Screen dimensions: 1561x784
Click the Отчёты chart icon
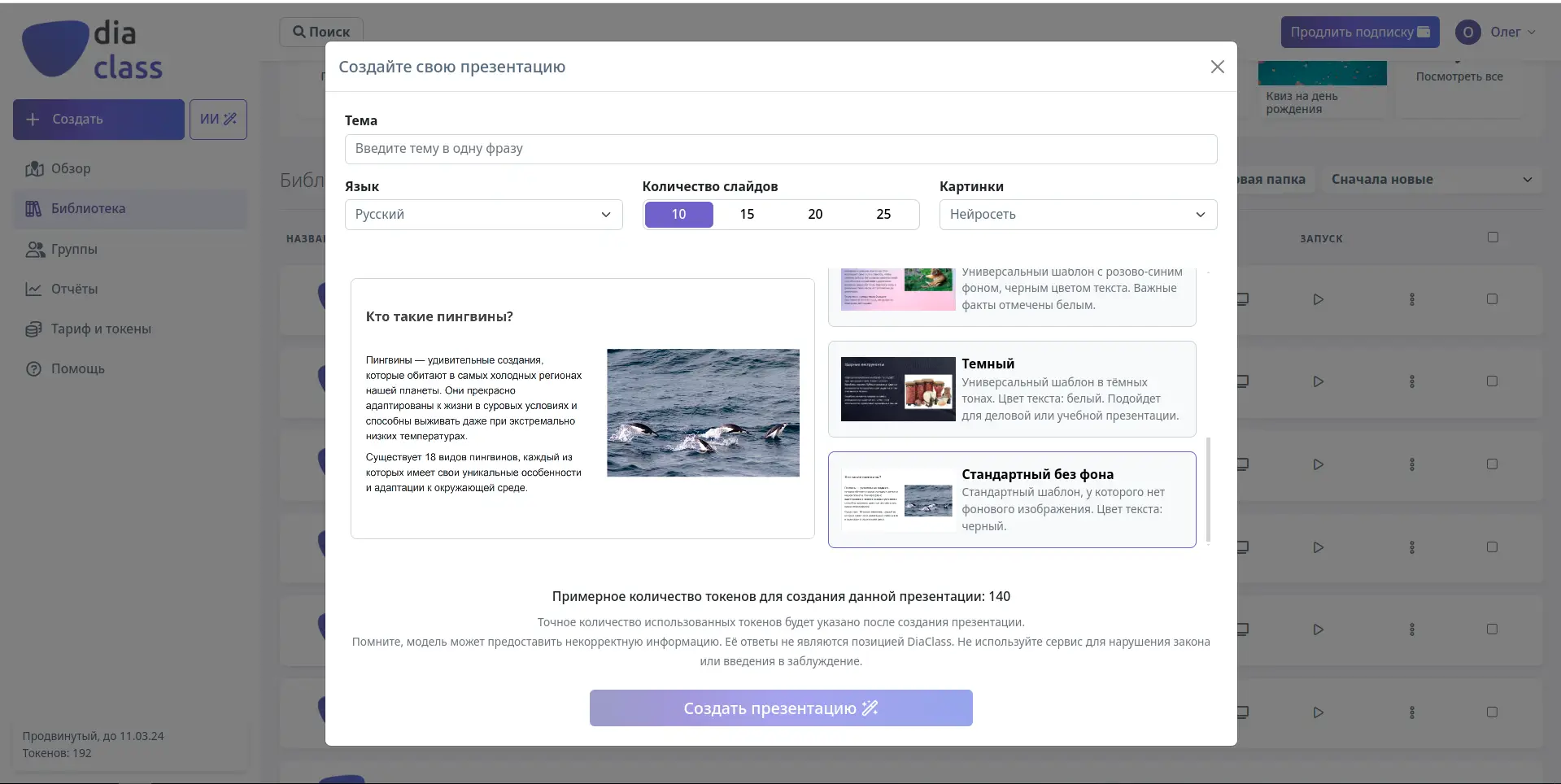click(x=33, y=290)
